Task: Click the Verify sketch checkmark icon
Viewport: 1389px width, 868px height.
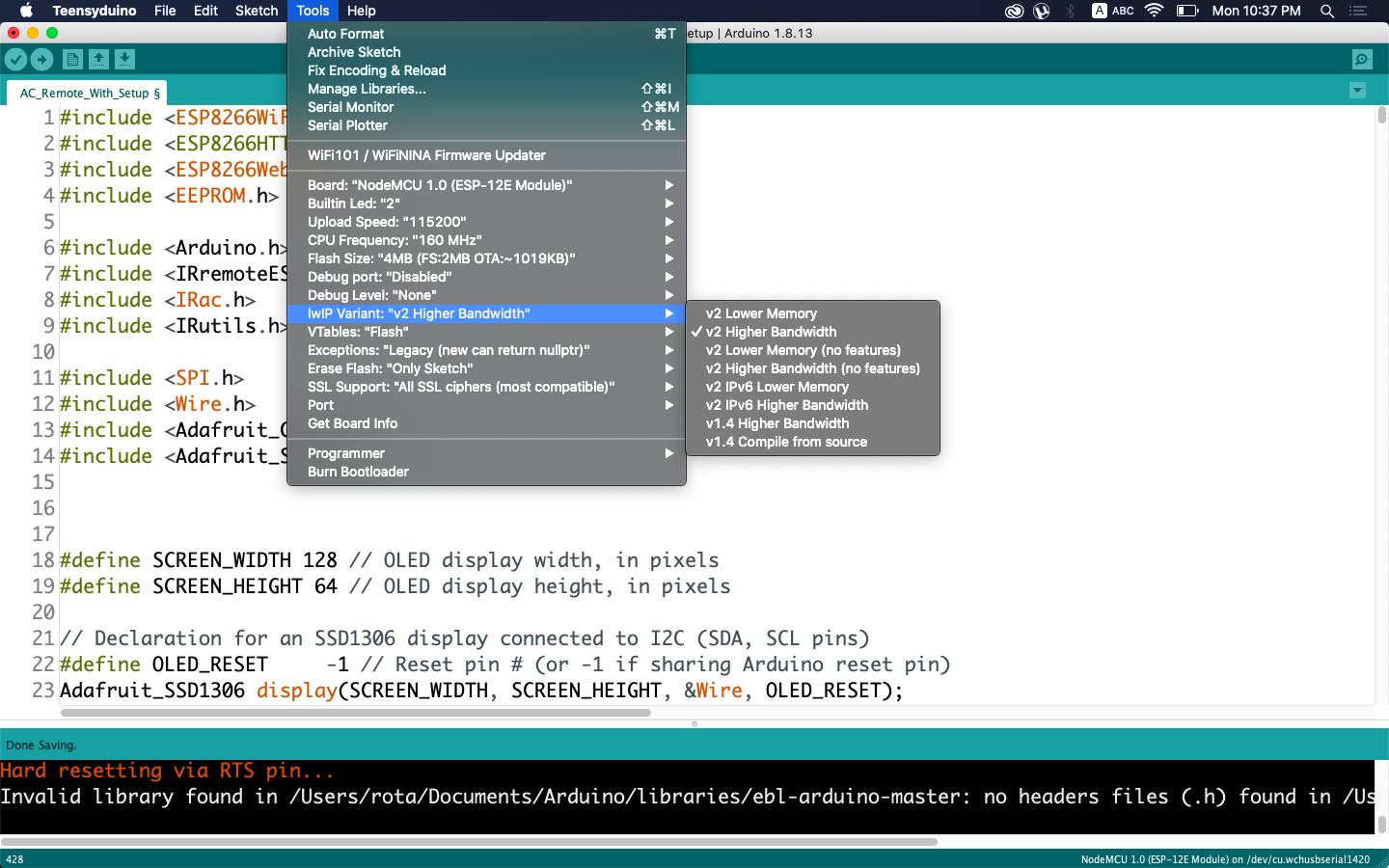Action: (16, 60)
